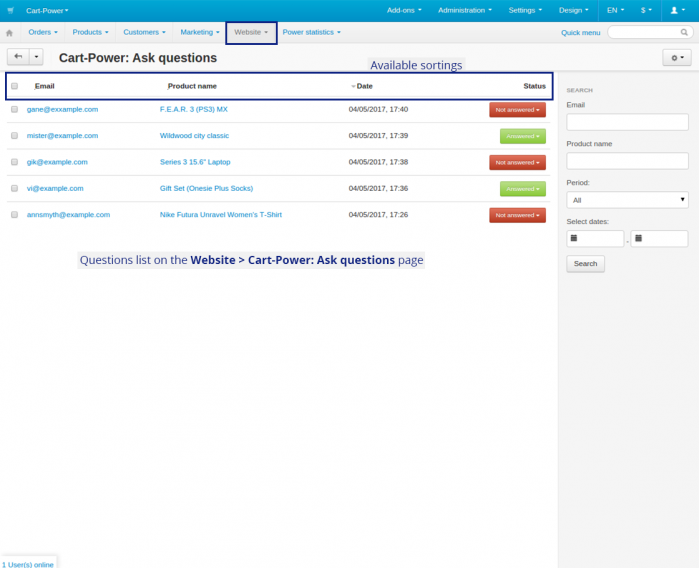Open the Settings menu
700x568 pixels.
click(x=525, y=10)
